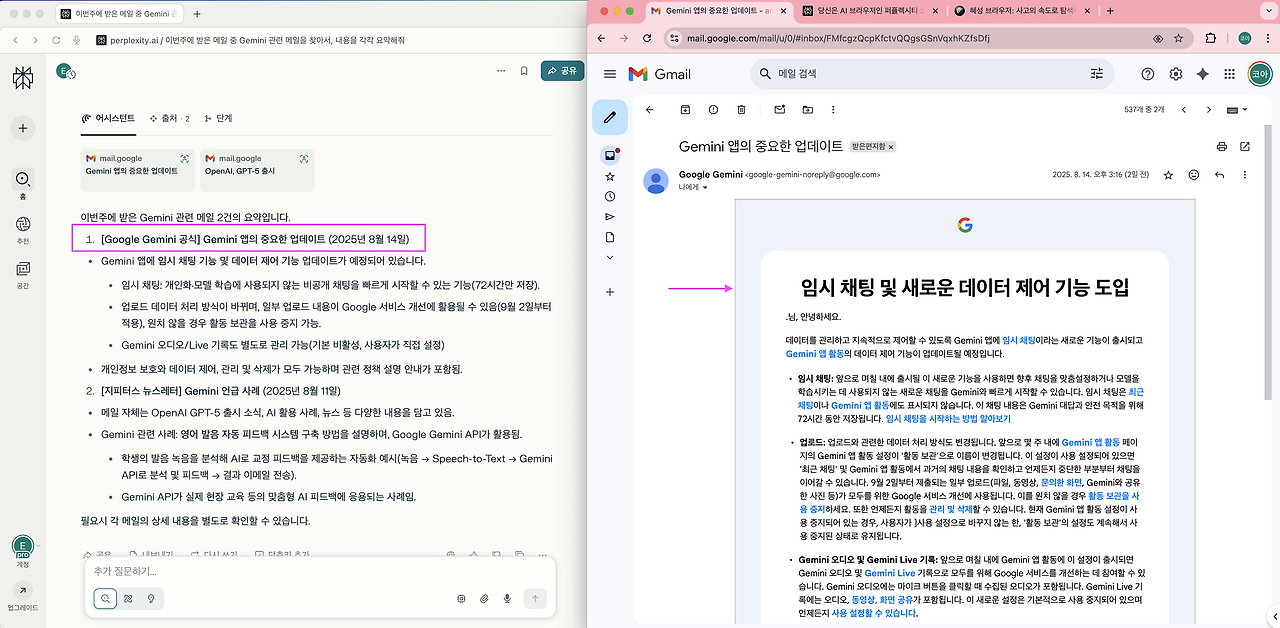
Task: Report this email as spam
Action: point(713,109)
